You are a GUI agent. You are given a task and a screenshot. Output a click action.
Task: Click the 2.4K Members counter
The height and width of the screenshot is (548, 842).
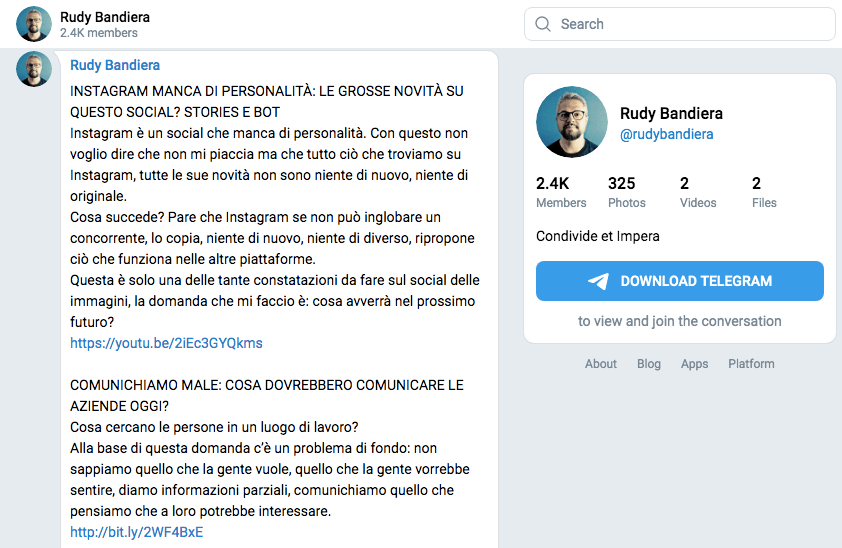click(x=561, y=192)
